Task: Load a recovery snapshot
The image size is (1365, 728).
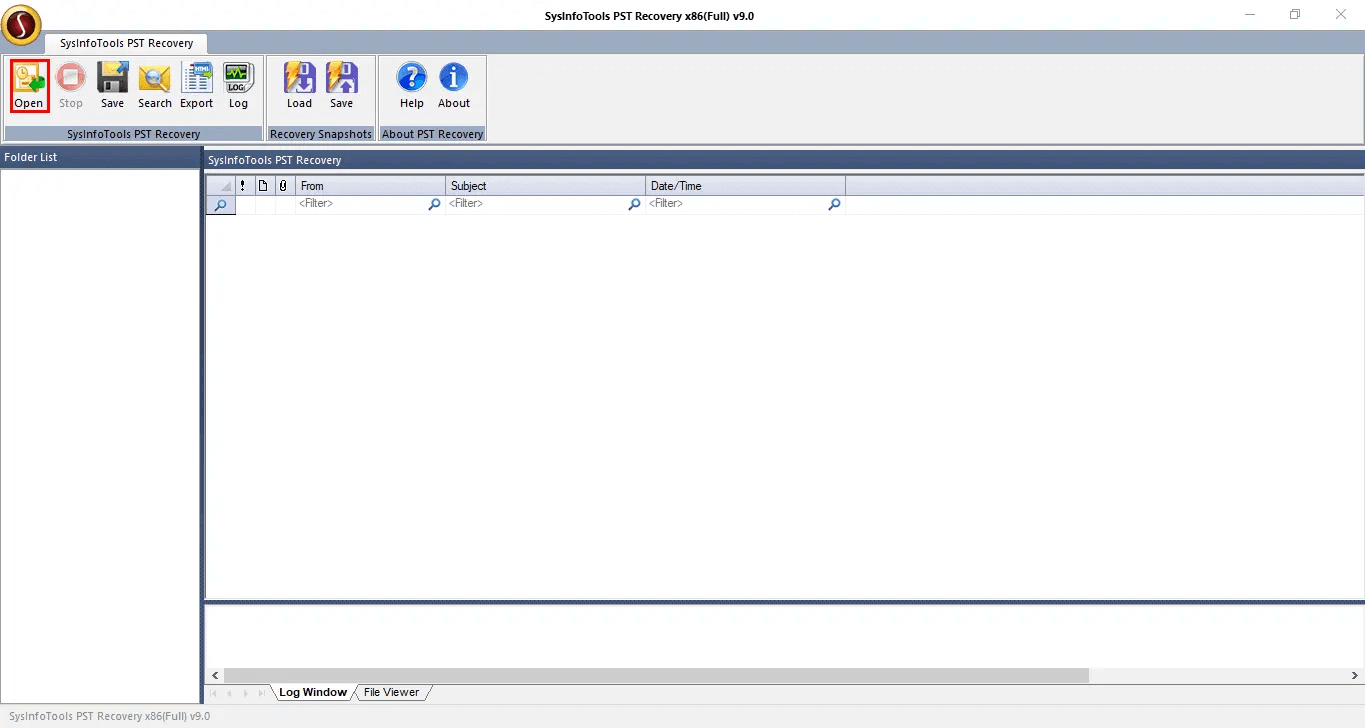Action: (299, 85)
